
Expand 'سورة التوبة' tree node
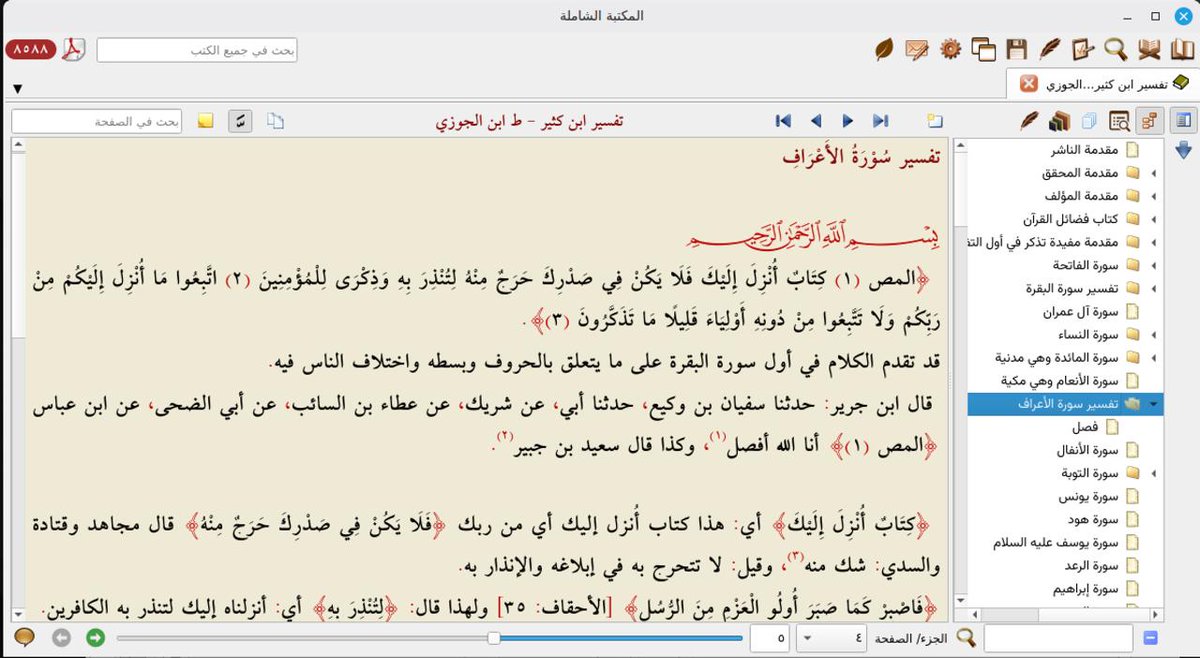1154,473
